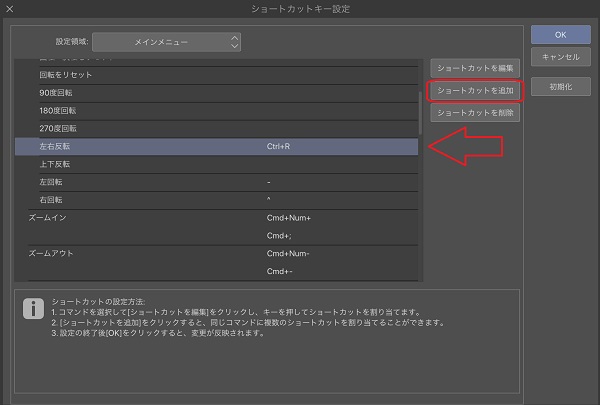This screenshot has height=405, width=600.
Task: Click ショートカットを編集 button
Action: tap(475, 68)
